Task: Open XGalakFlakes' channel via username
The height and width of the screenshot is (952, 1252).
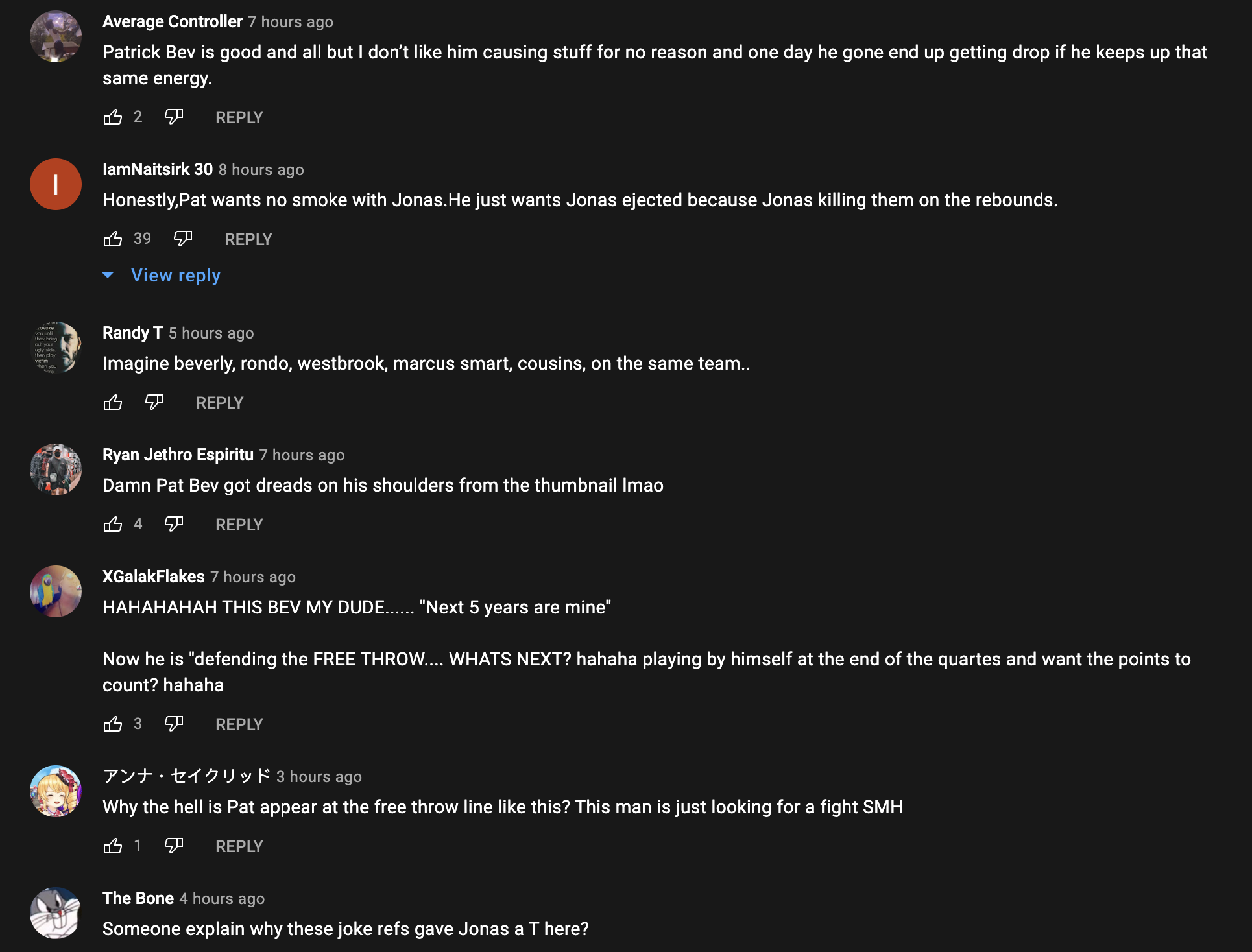Action: coord(154,577)
